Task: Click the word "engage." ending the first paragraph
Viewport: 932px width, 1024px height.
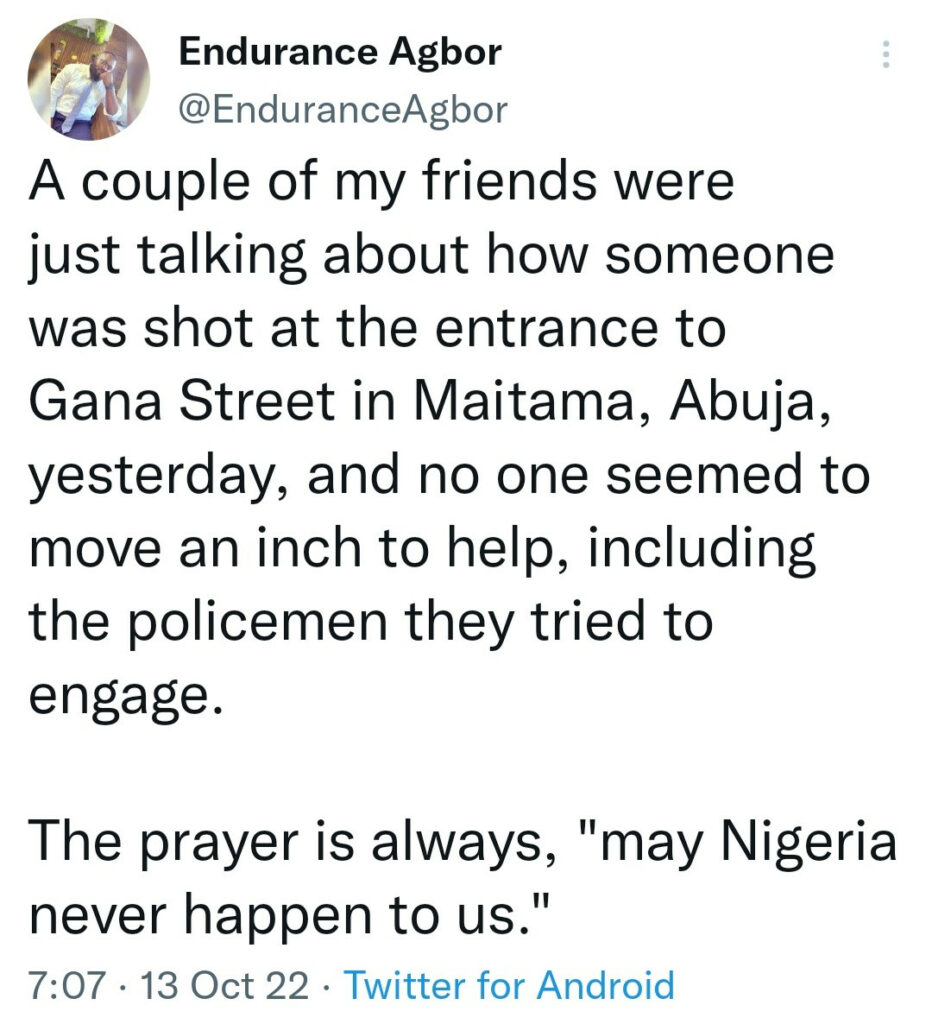Action: click(x=122, y=694)
